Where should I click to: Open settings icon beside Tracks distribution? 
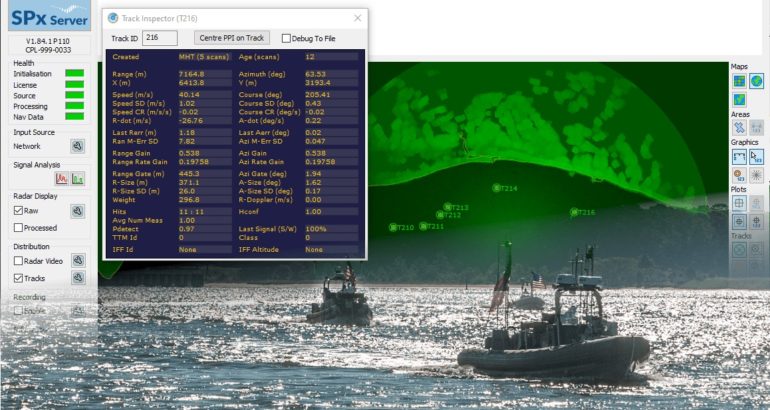[x=78, y=278]
